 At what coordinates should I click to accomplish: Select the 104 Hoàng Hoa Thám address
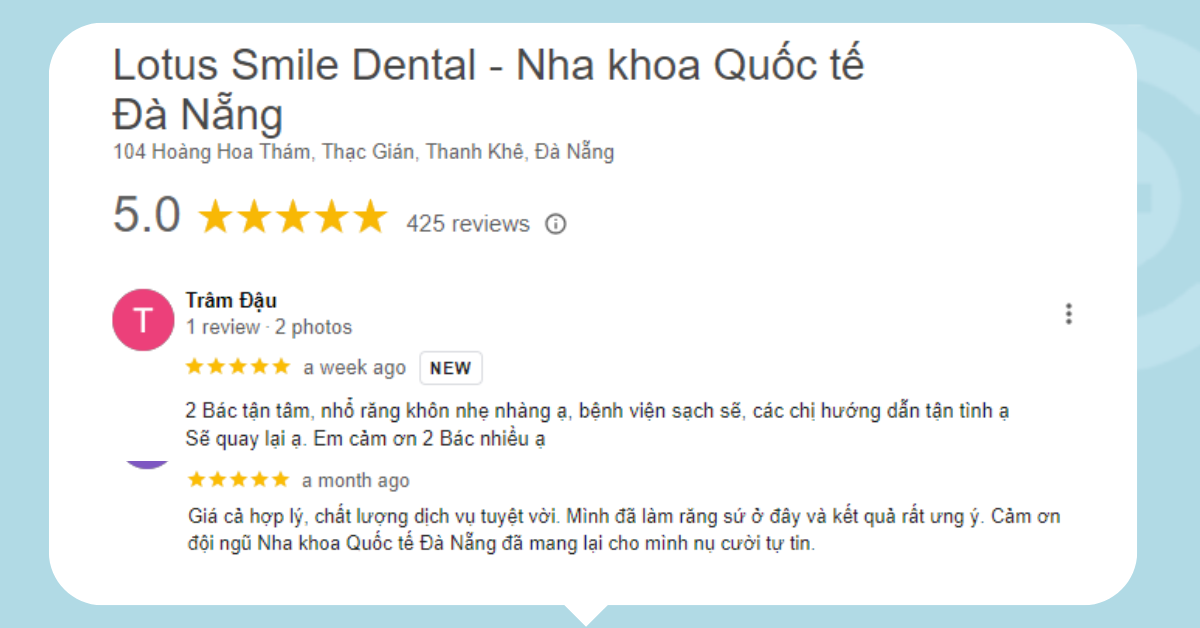(363, 153)
